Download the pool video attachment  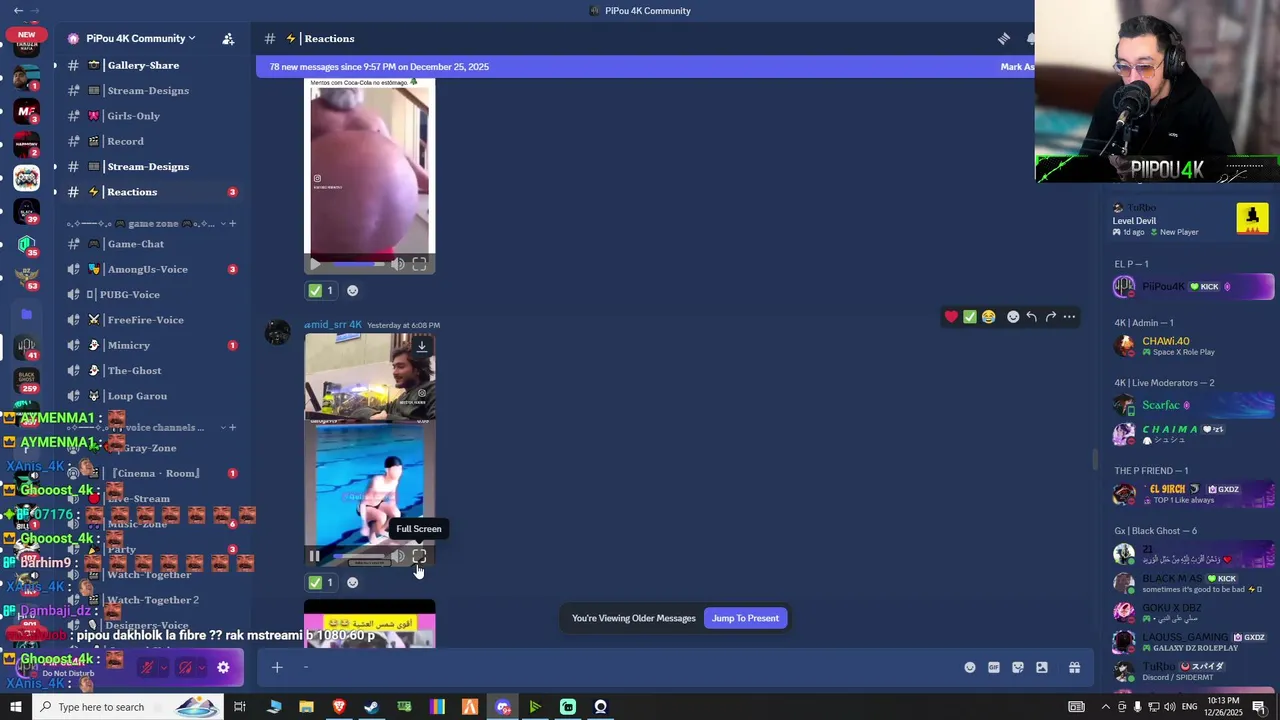(422, 346)
